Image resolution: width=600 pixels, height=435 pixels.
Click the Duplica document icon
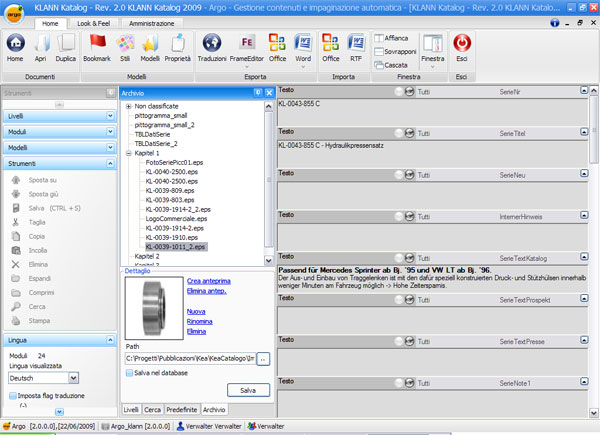(66, 44)
